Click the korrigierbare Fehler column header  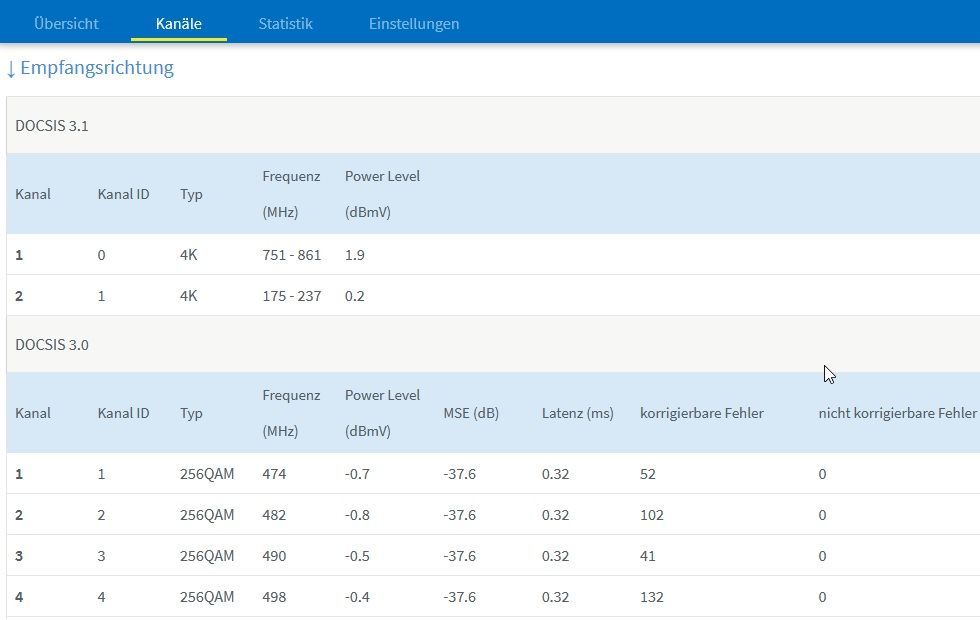coord(701,413)
